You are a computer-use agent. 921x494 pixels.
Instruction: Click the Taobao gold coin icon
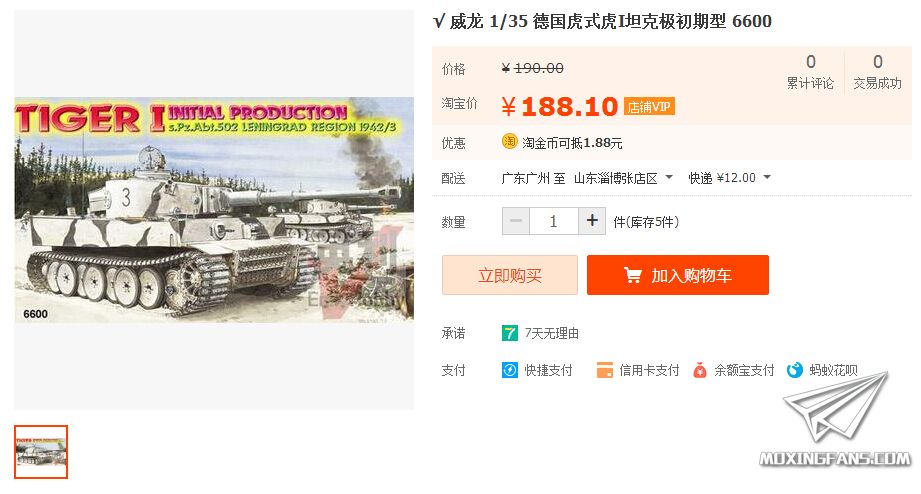509,142
